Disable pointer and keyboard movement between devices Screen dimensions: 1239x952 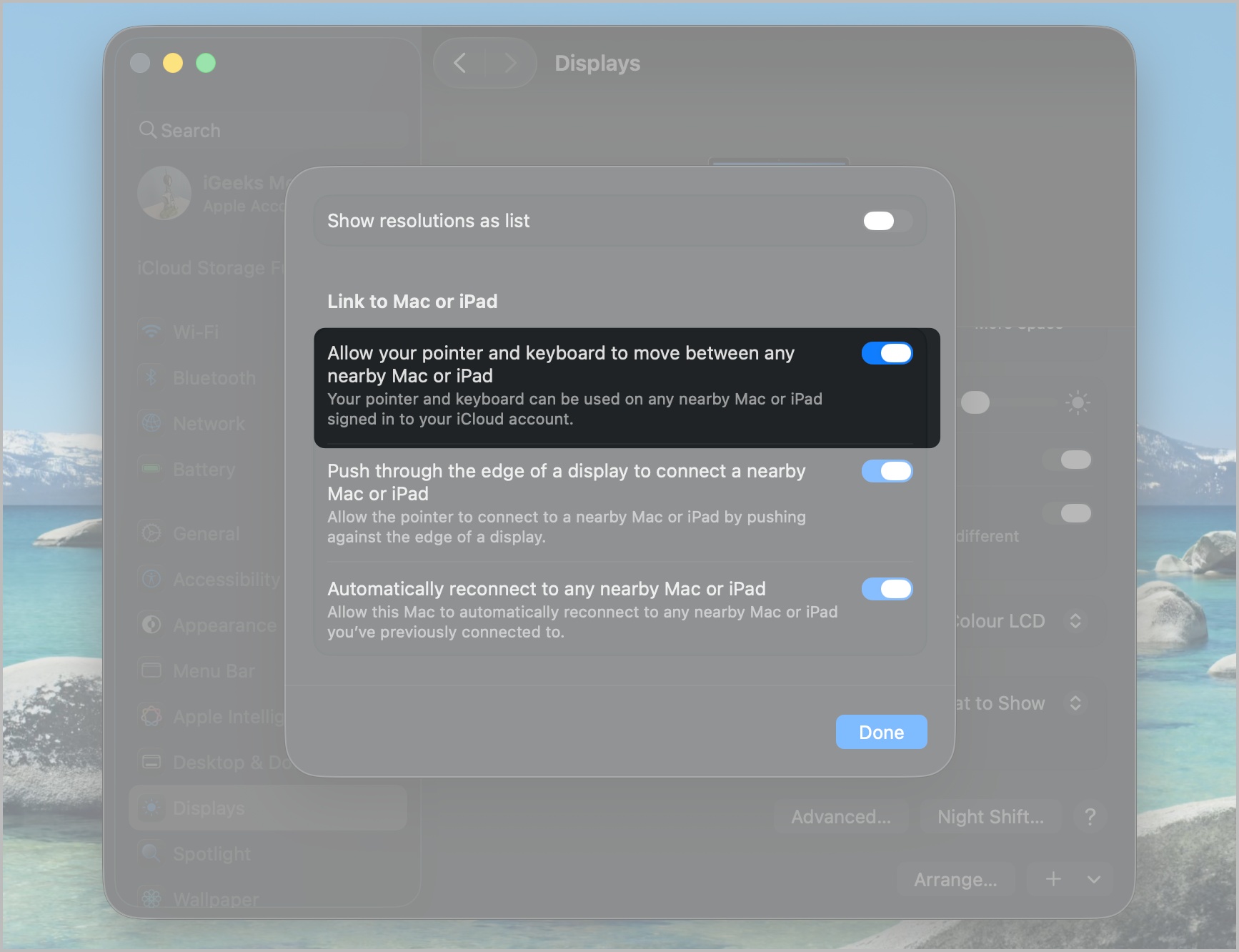point(887,353)
